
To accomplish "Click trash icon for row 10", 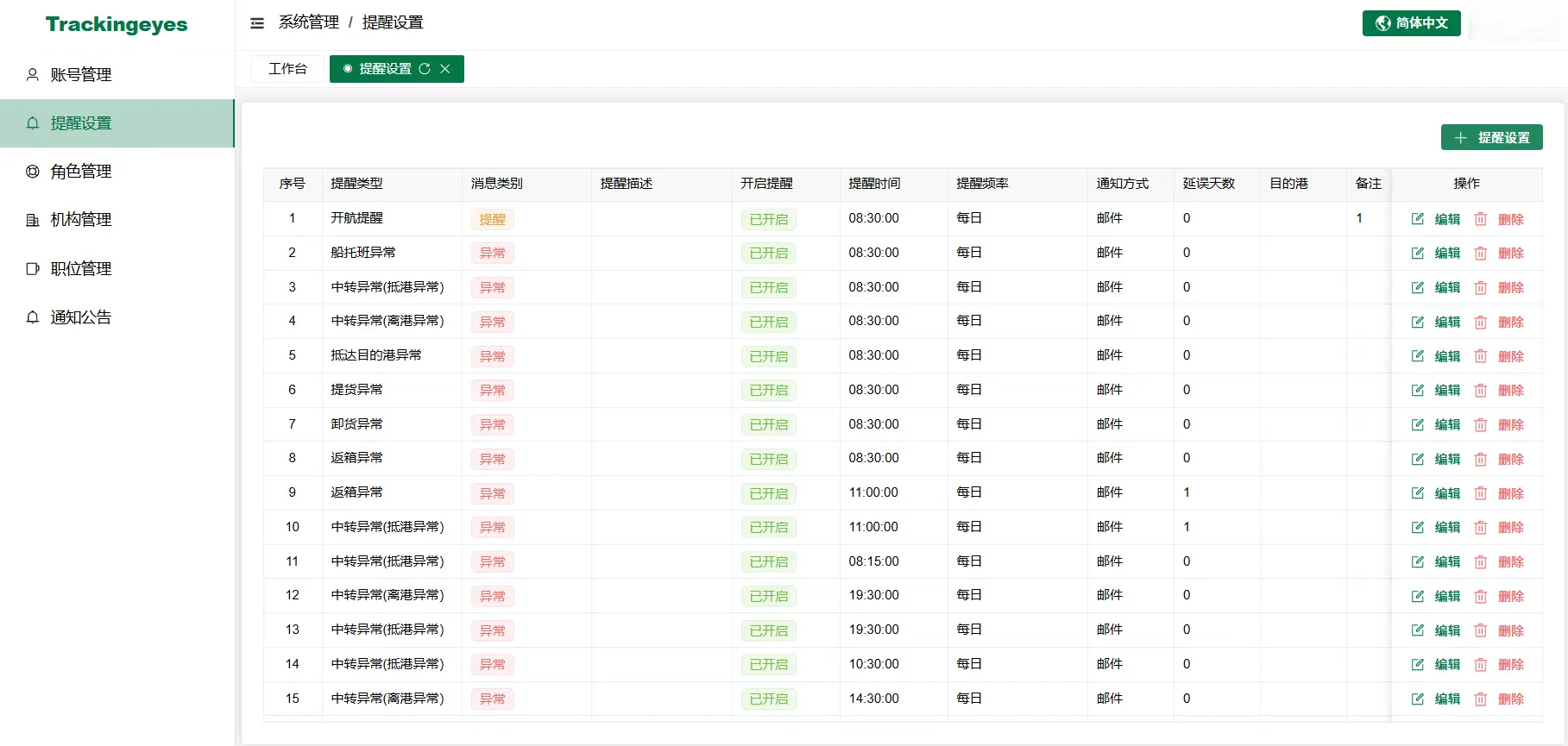I will pos(1481,528).
